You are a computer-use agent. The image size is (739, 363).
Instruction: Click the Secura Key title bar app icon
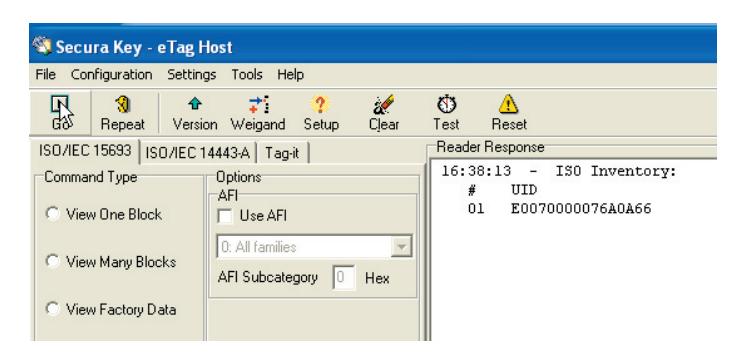coord(41,46)
